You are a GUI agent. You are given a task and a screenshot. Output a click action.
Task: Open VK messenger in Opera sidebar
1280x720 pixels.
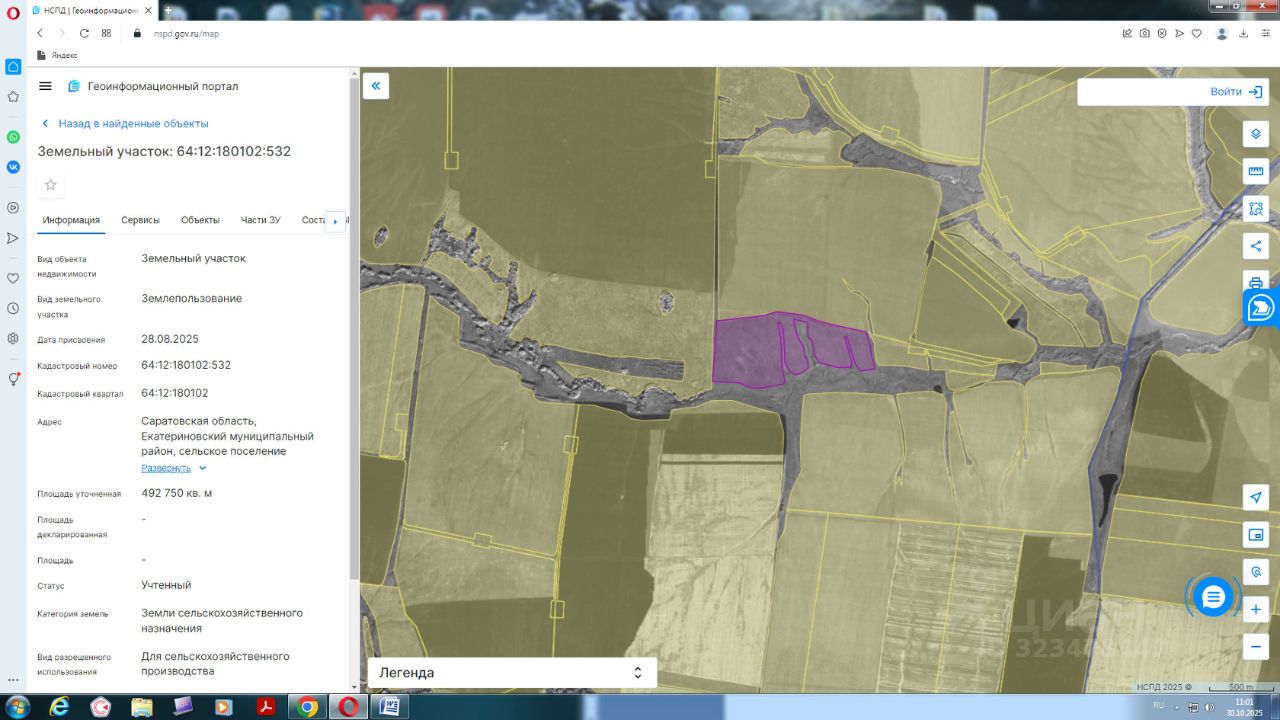pyautogui.click(x=13, y=167)
